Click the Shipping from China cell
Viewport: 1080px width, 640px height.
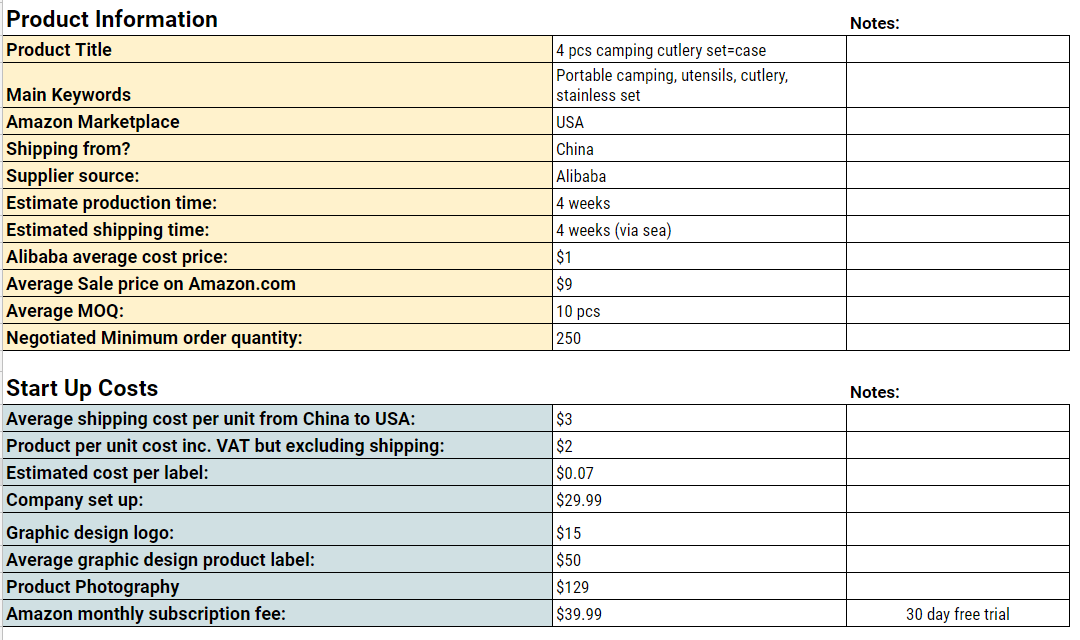699,148
